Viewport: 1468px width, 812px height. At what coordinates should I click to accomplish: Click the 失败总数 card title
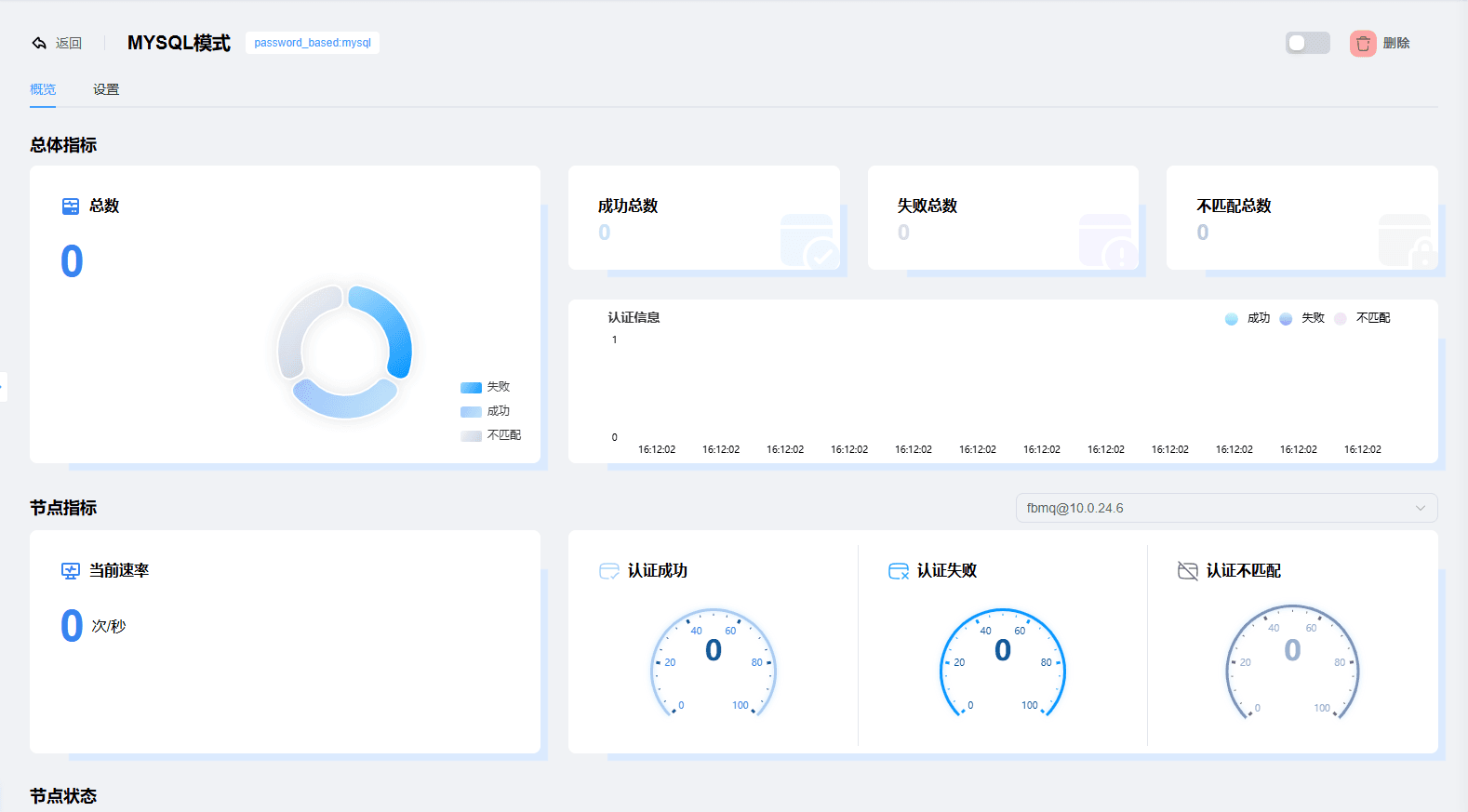tap(928, 206)
